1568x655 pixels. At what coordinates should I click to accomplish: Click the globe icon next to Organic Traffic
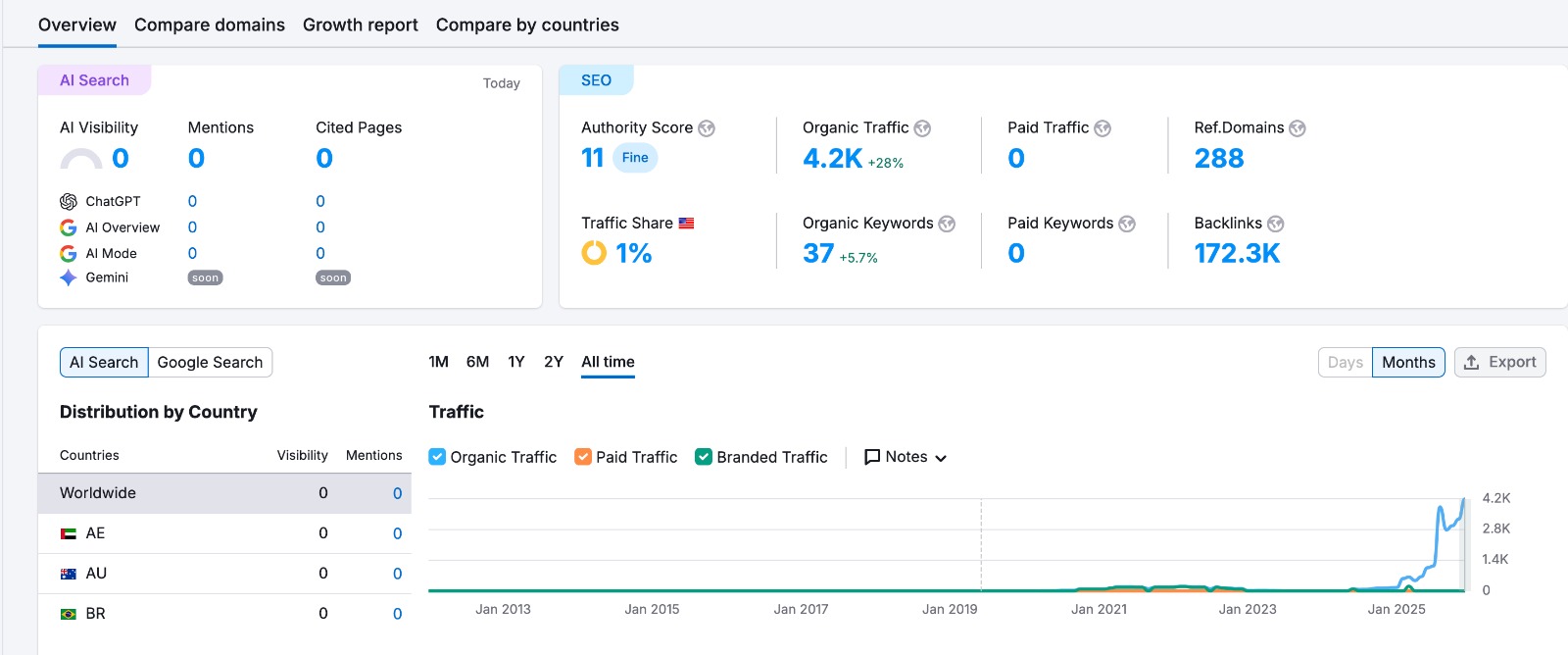pos(922,128)
